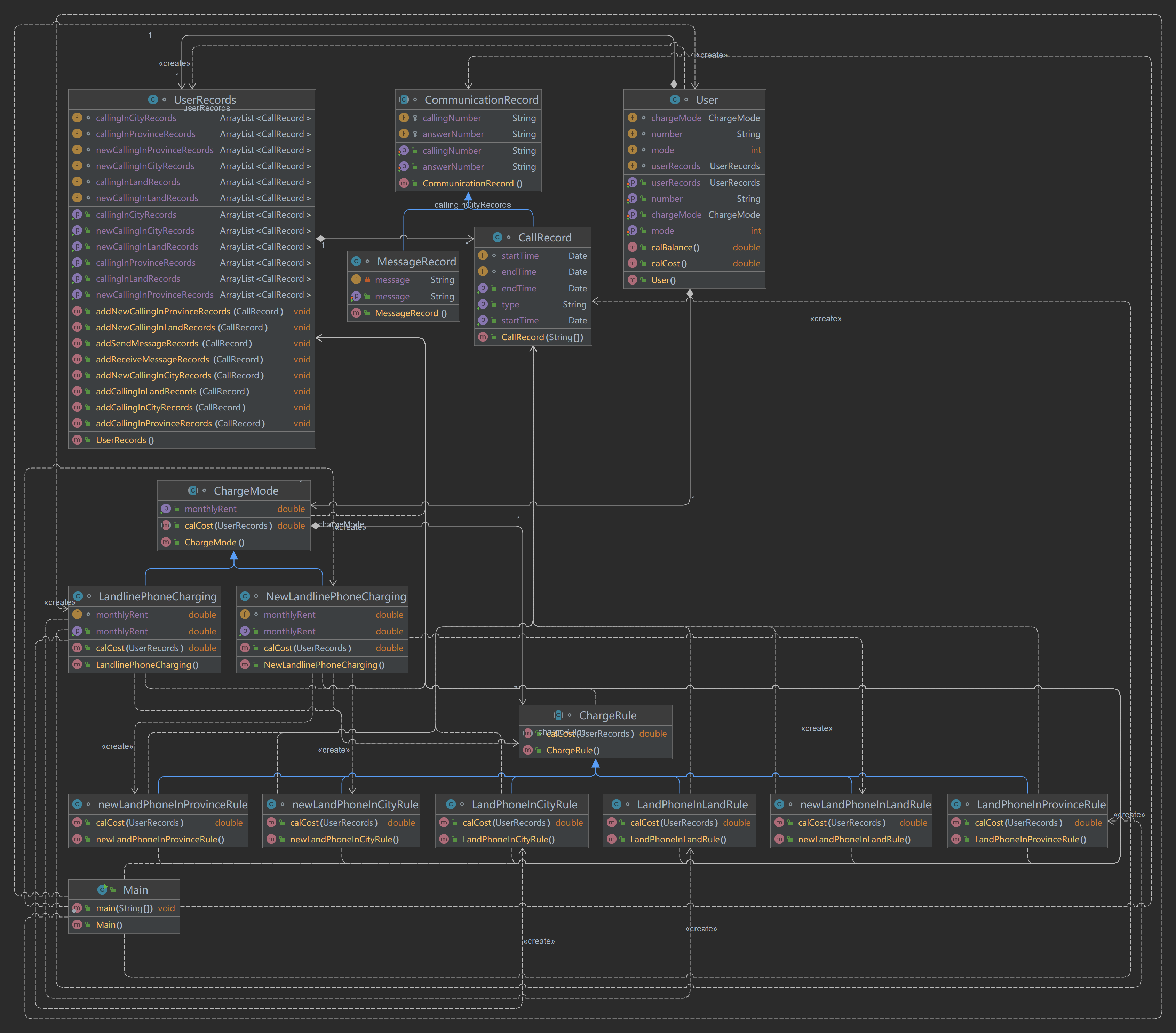Select the newLandPhoneInProvinceRule class header
This screenshot has width=1176, height=1033.
tap(172, 804)
